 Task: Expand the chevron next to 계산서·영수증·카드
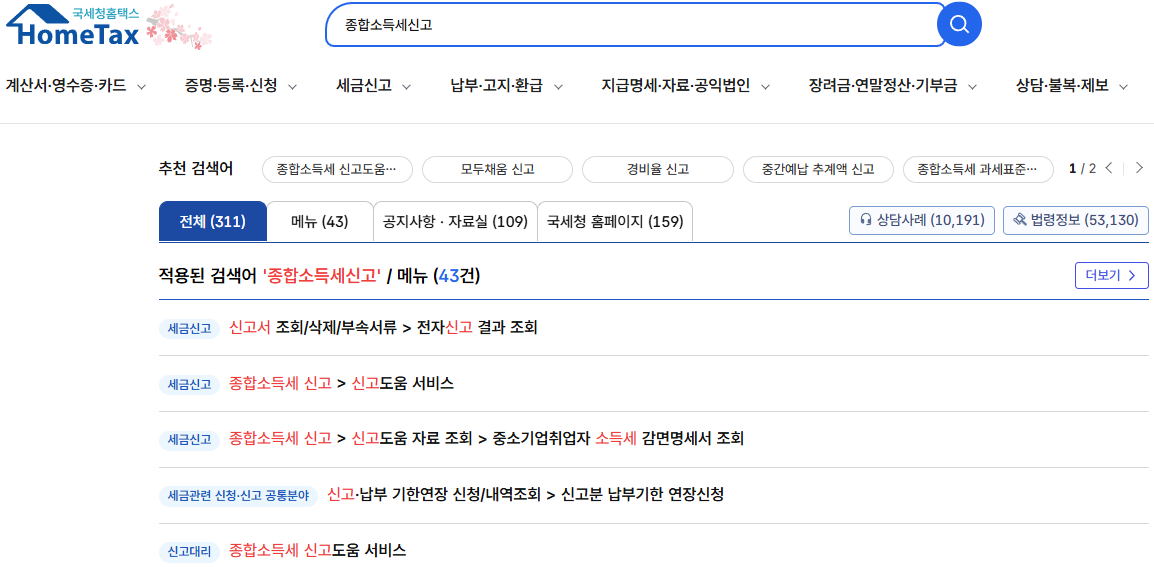[x=141, y=87]
